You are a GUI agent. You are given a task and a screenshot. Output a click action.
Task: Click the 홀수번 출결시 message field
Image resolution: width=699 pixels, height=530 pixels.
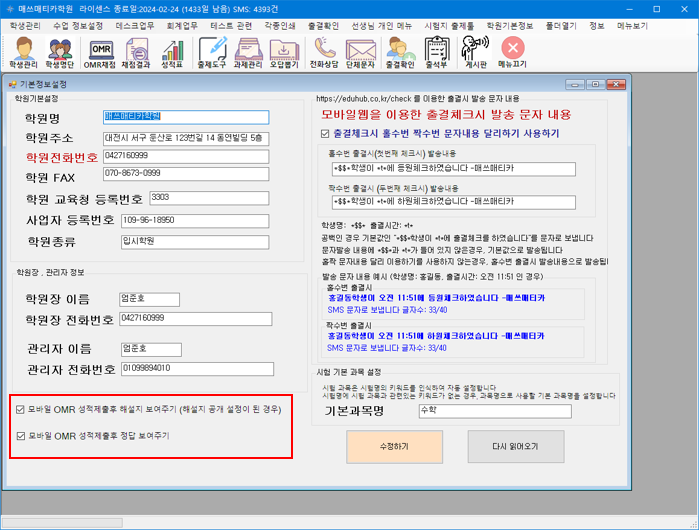tap(453, 169)
